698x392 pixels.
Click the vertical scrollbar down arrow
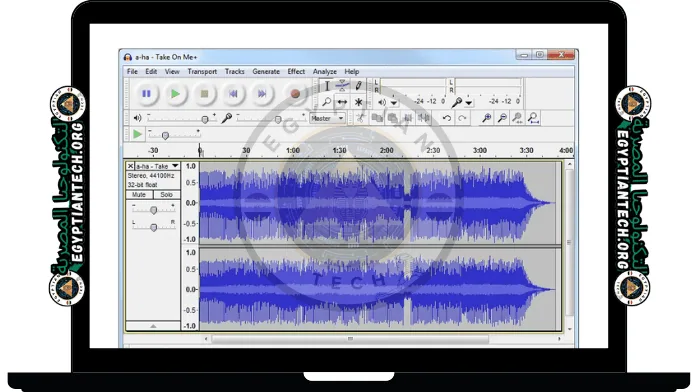[570, 329]
